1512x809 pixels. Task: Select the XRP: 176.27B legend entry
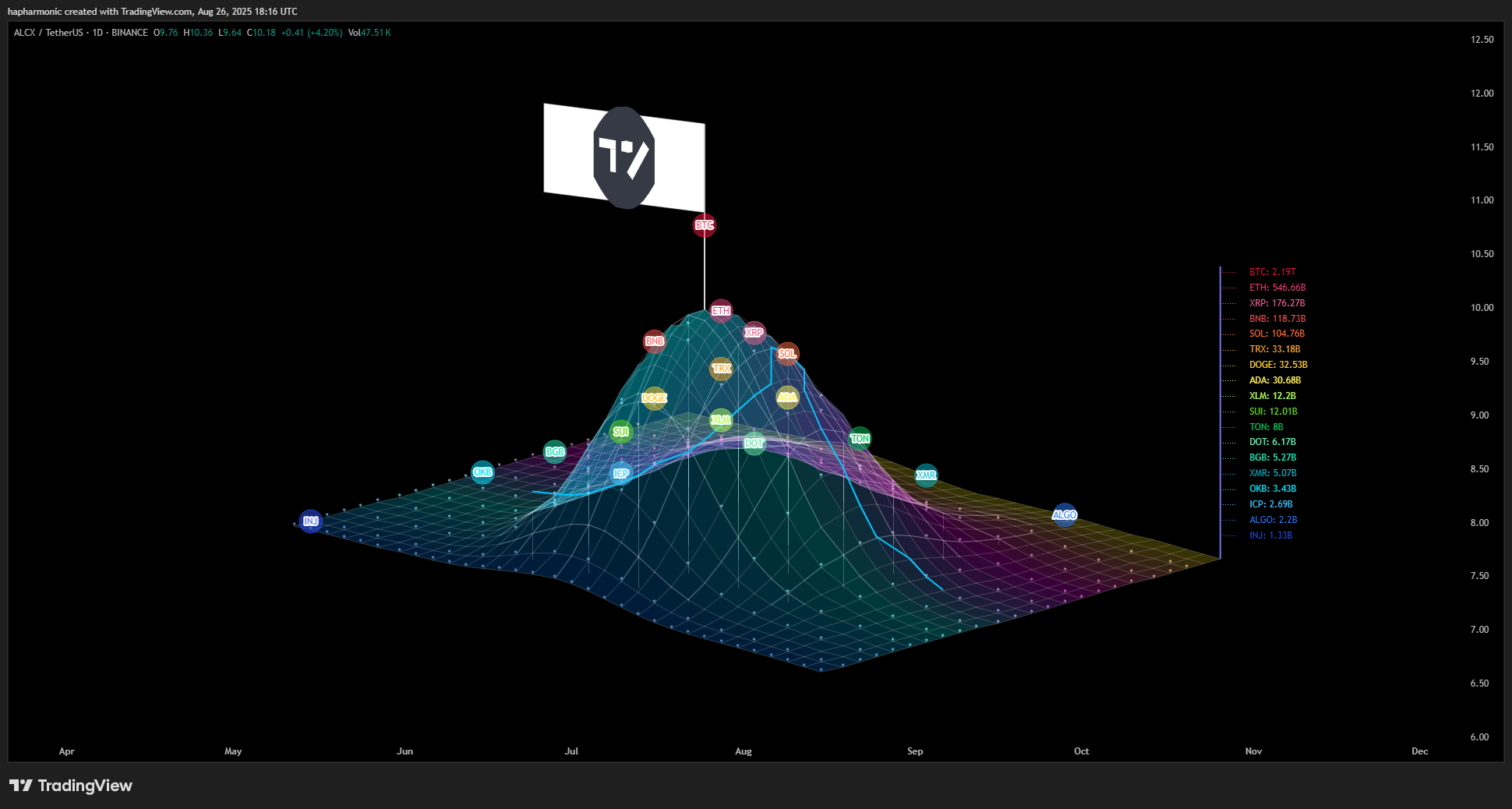[1277, 303]
